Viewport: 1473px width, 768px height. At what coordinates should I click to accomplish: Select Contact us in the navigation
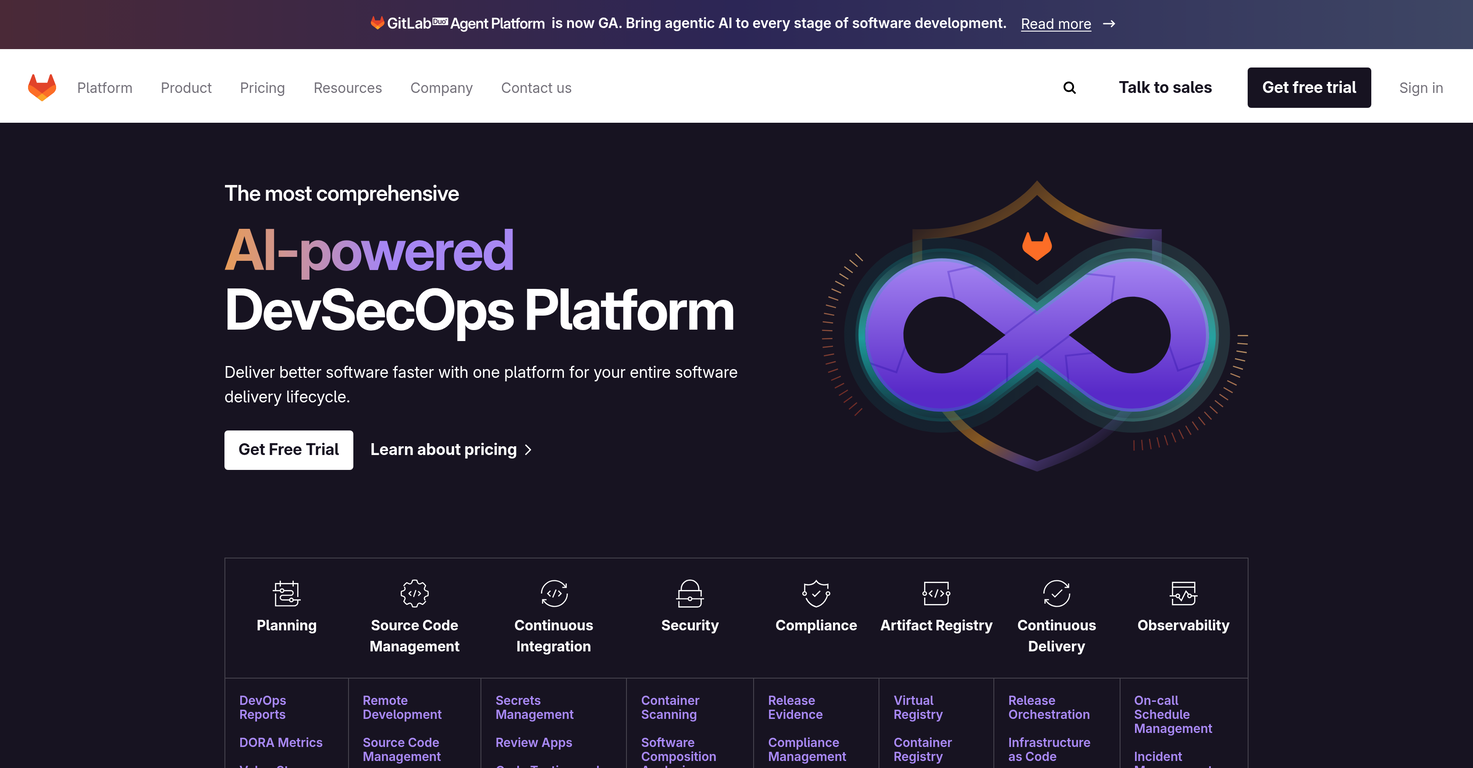(x=536, y=87)
